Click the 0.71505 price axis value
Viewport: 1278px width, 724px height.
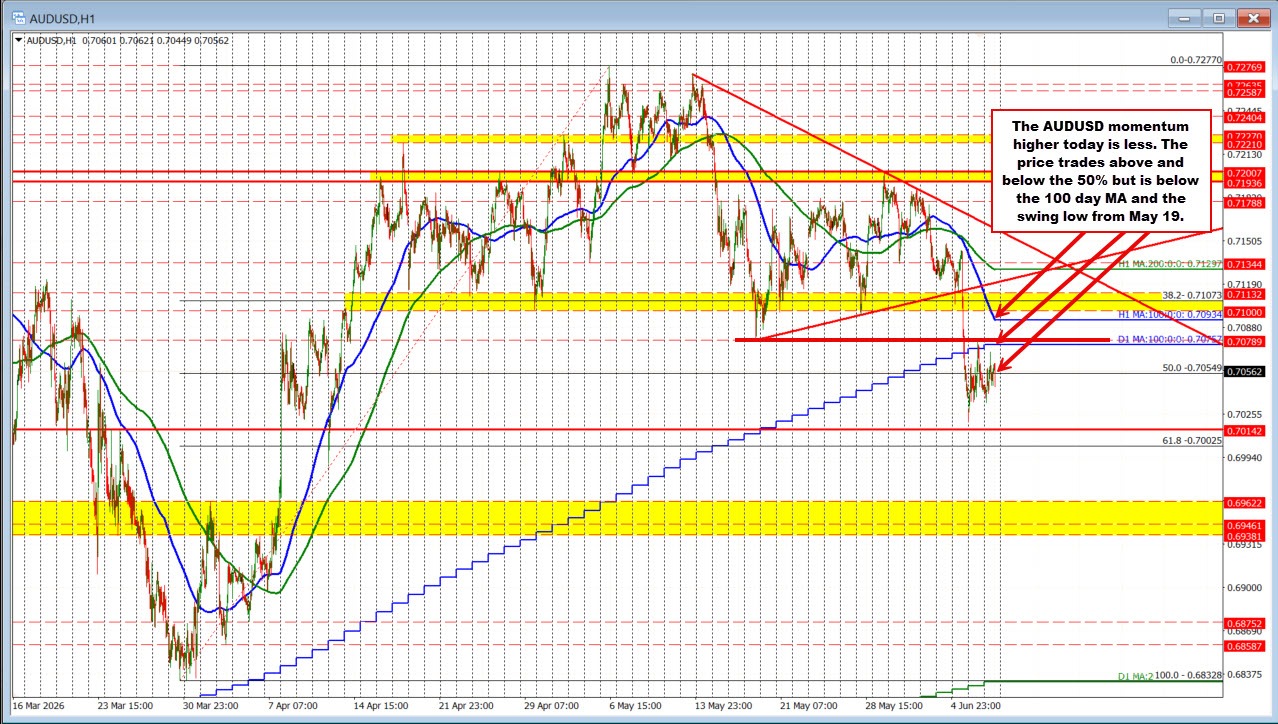point(1243,241)
